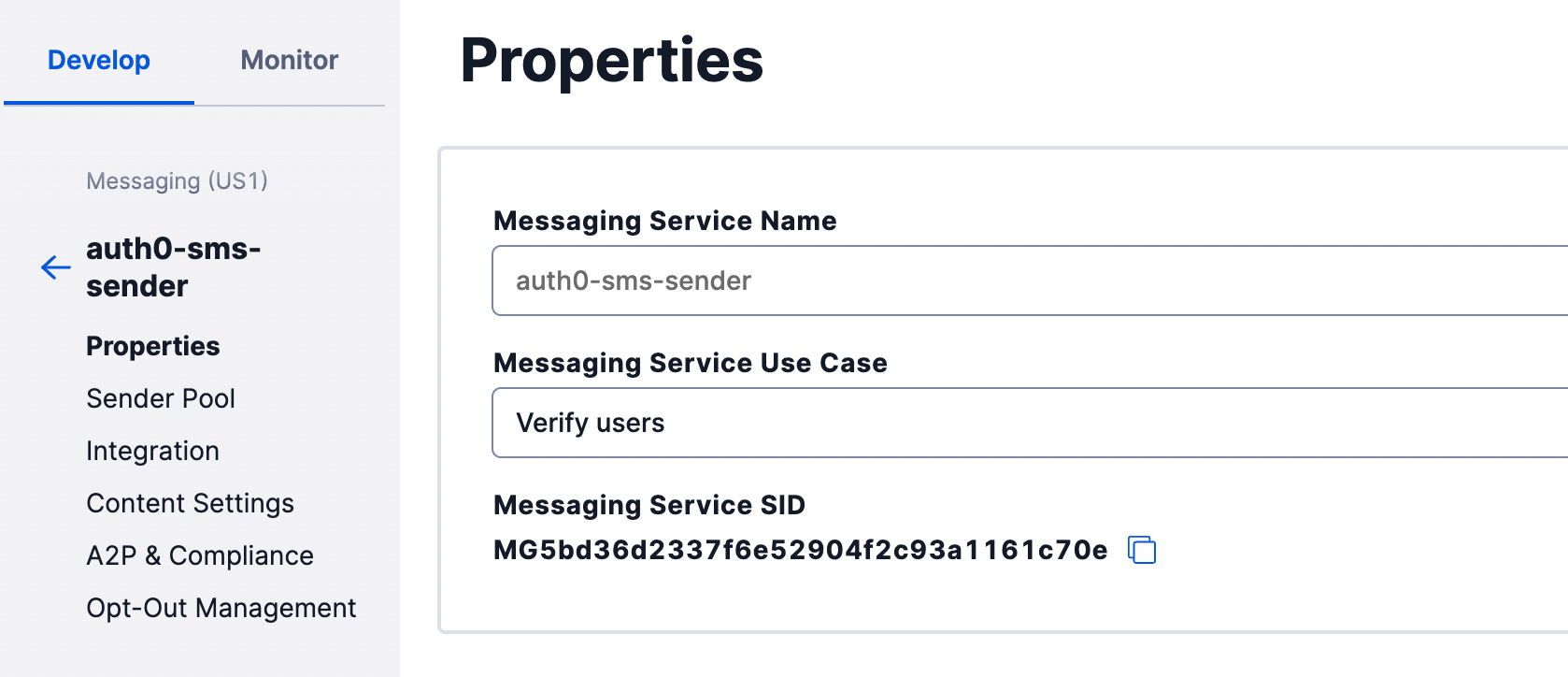This screenshot has height=677, width=1568.
Task: Click the Messaging Service Name label
Action: point(664,222)
